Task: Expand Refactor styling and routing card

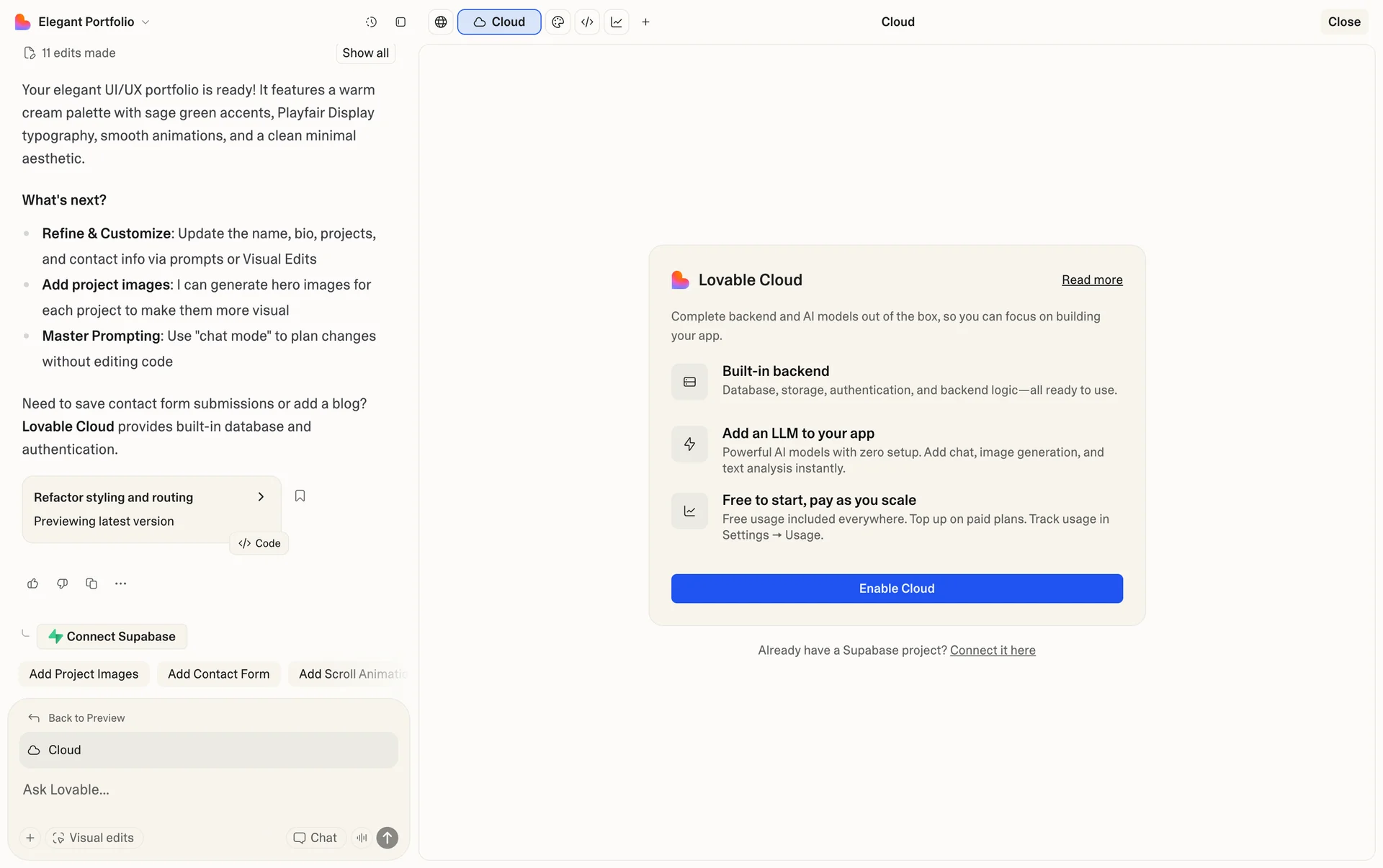Action: [261, 497]
